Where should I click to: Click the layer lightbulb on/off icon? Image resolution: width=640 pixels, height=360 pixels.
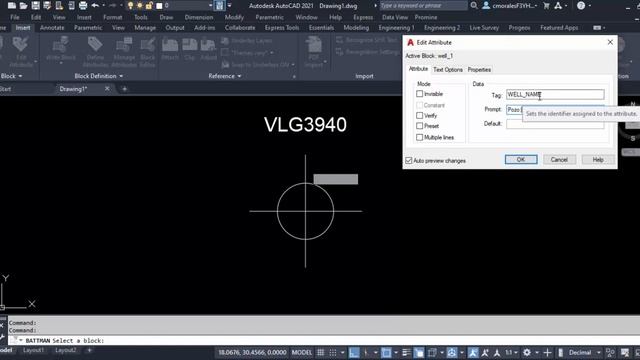click(130, 6)
